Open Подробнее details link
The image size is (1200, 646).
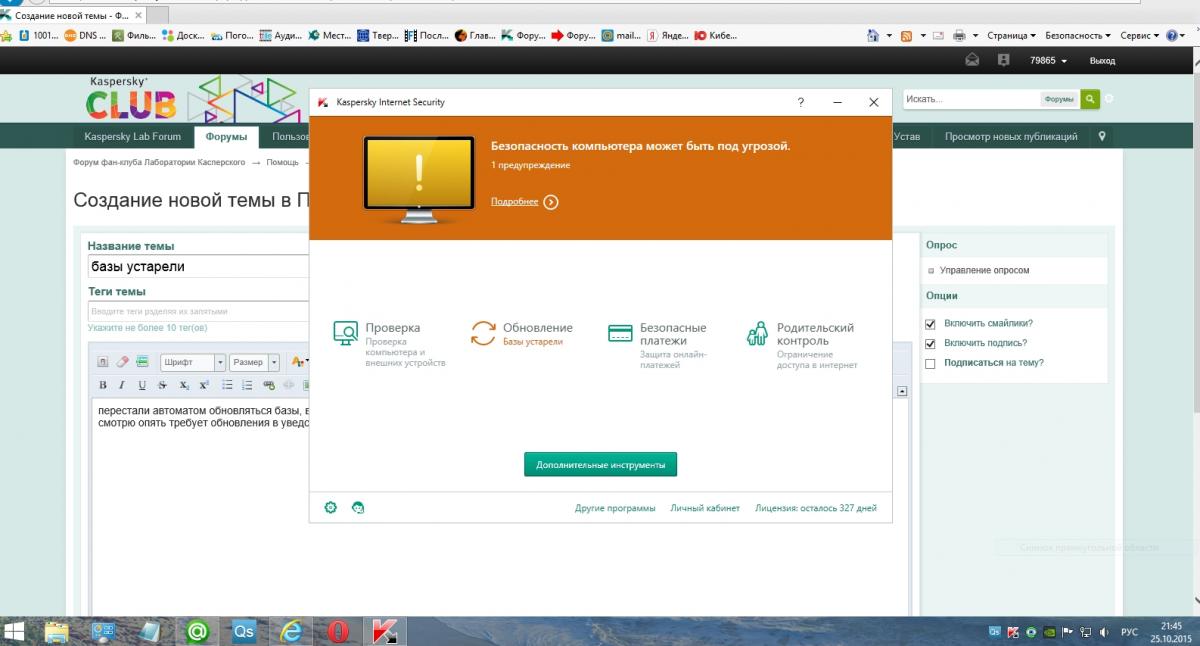524,202
